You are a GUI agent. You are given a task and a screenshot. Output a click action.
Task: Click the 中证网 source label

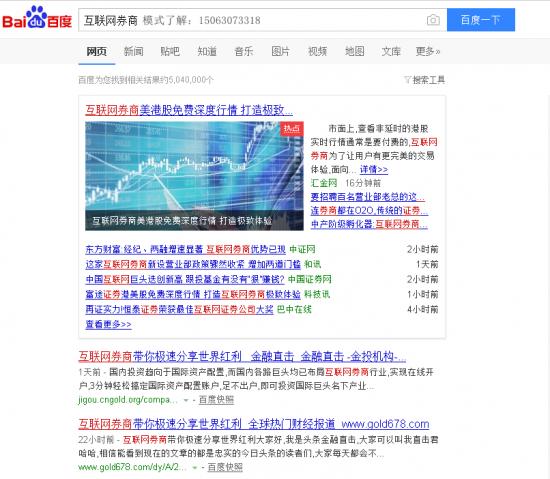[x=302, y=249]
